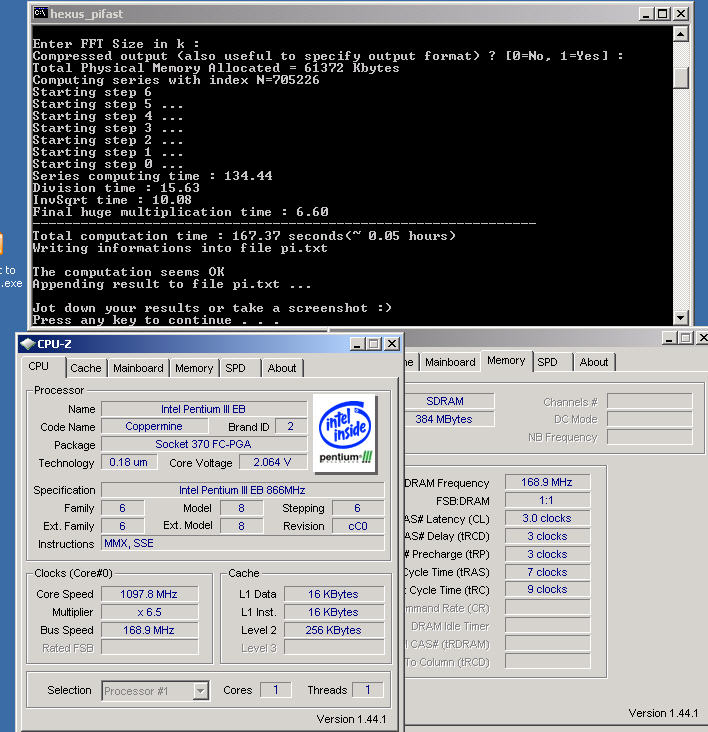Click the Brand ID value 2
This screenshot has height=732, width=708.
point(291,426)
